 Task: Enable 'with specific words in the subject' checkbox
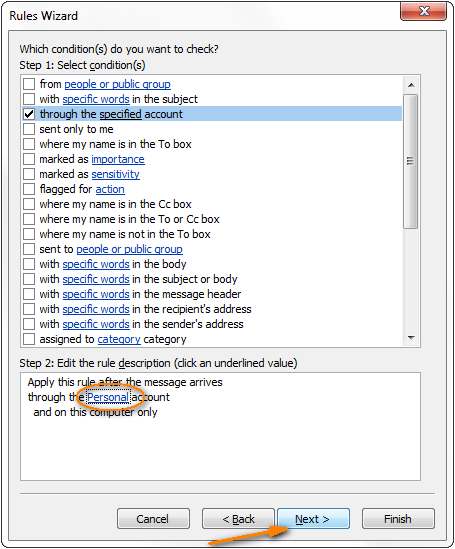coord(29,99)
